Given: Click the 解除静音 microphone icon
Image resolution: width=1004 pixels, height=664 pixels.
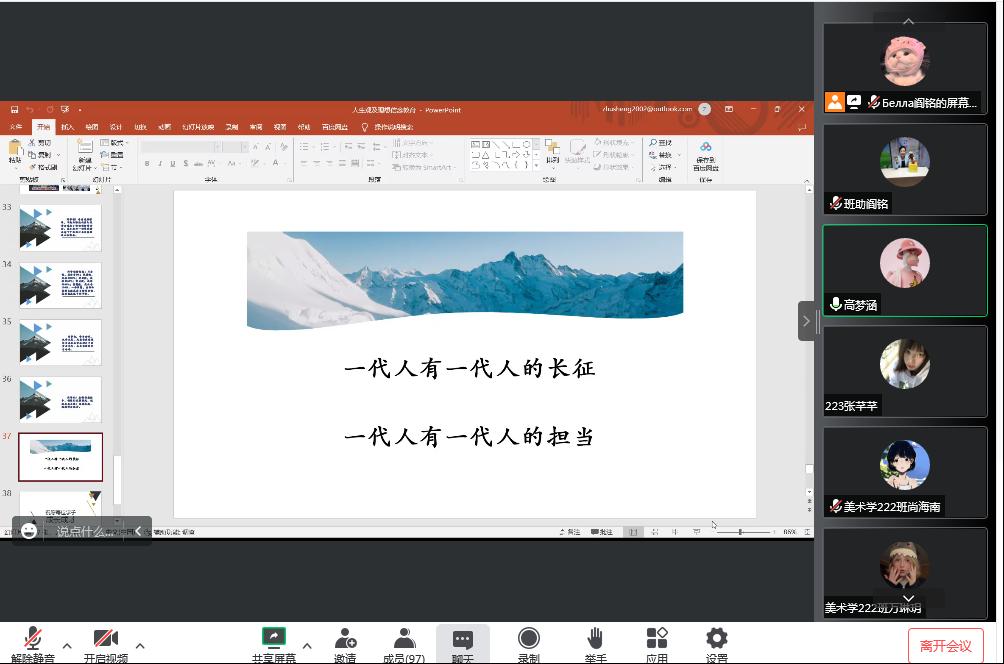Looking at the screenshot, I should tap(33, 639).
